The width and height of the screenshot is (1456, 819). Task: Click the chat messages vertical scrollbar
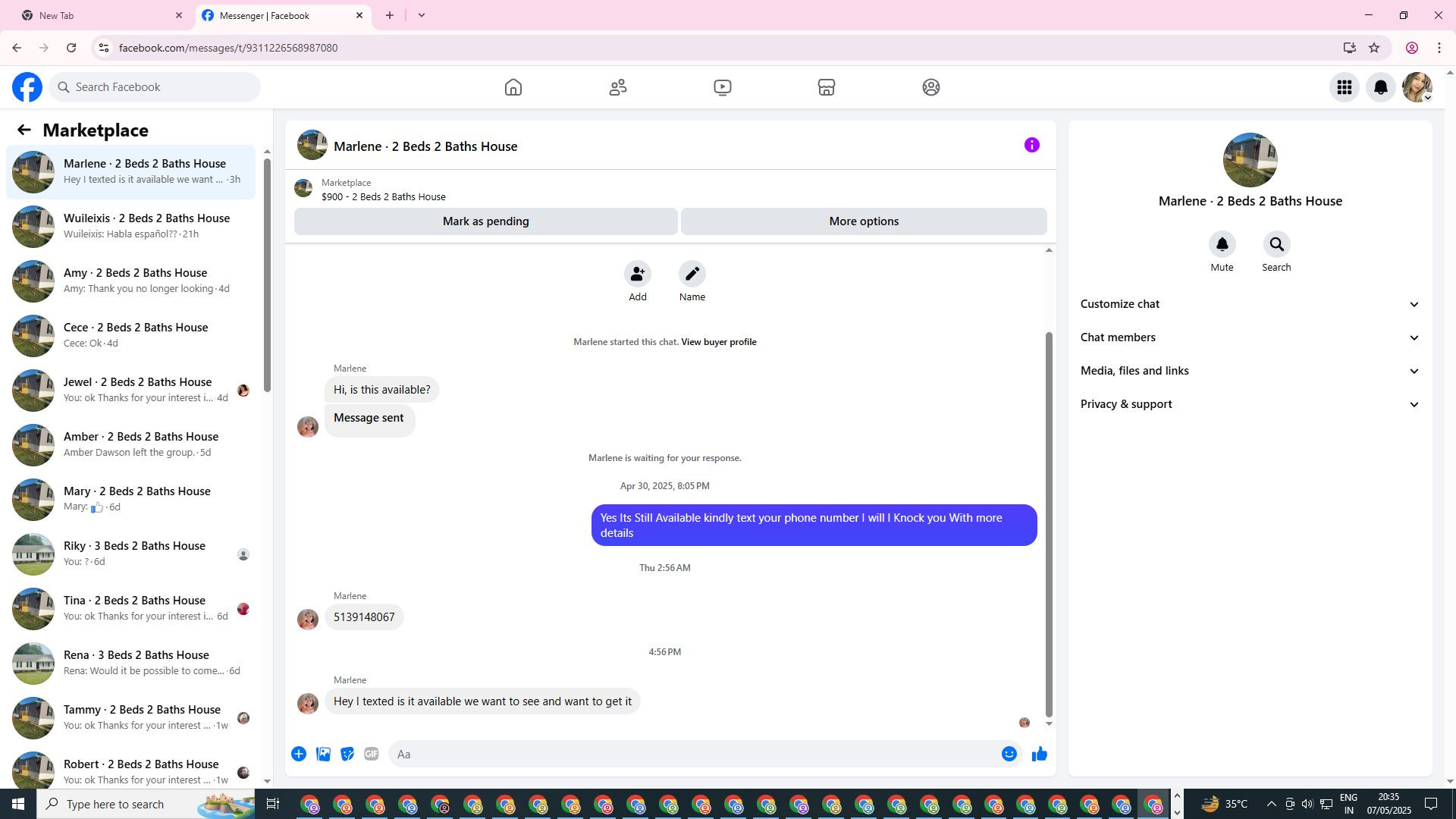pyautogui.click(x=1049, y=523)
